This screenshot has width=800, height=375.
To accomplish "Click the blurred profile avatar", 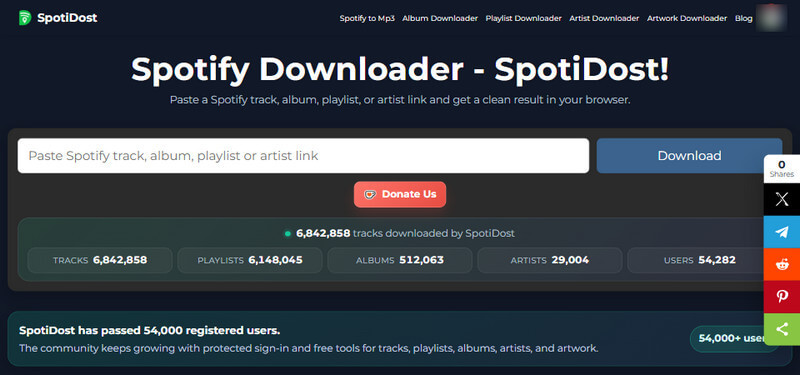I will tap(772, 18).
